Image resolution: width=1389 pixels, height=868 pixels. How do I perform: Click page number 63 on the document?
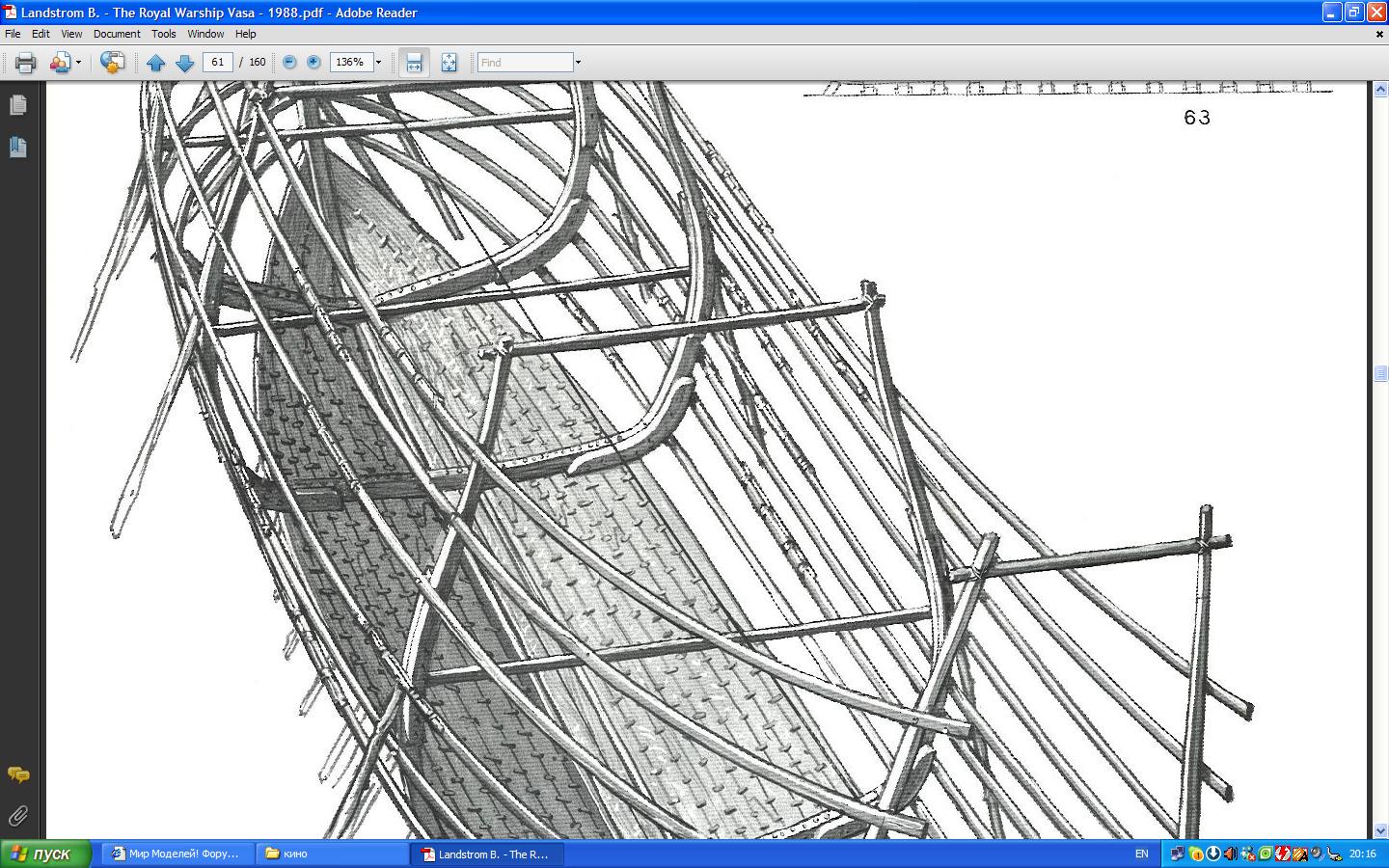(x=1196, y=118)
